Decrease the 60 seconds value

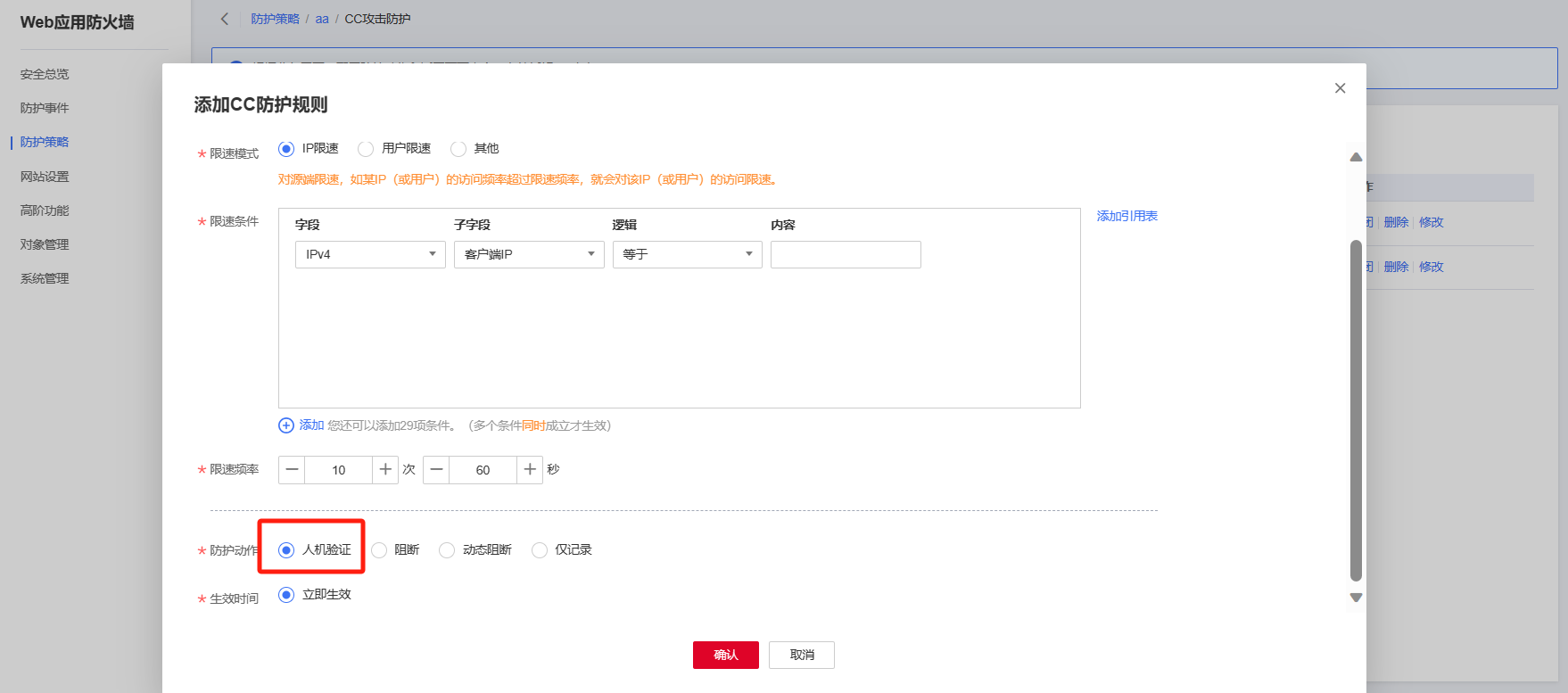click(436, 470)
